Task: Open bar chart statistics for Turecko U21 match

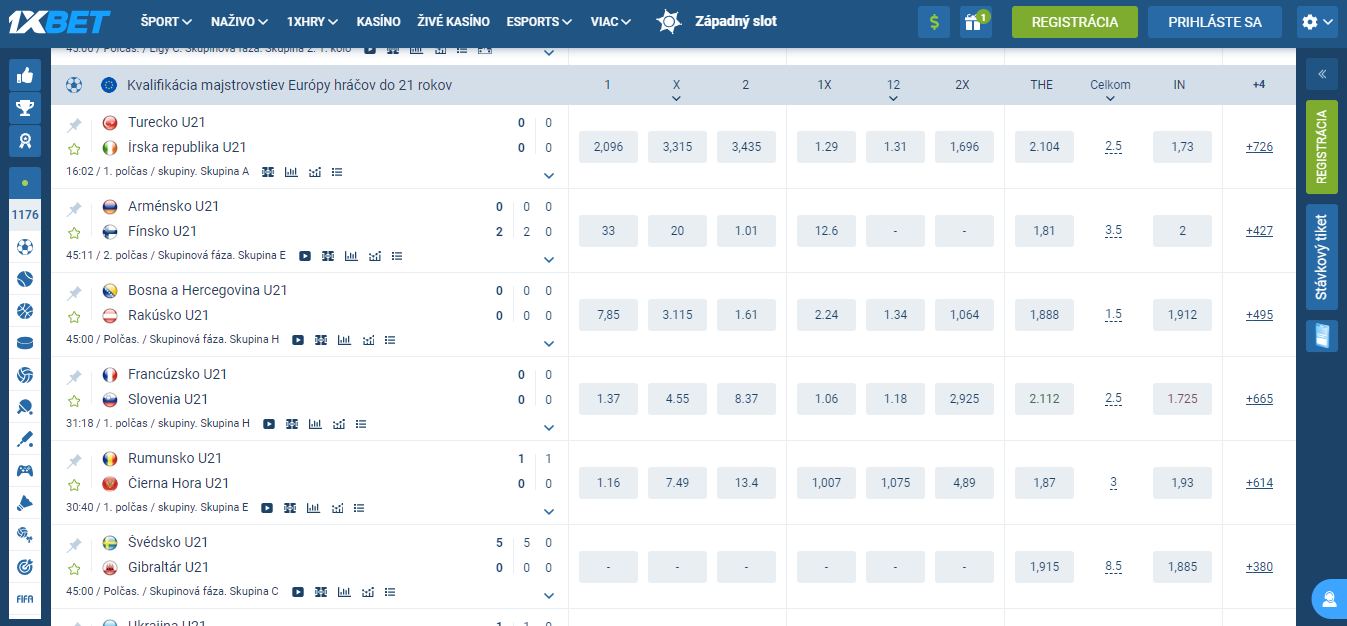Action: coord(291,172)
